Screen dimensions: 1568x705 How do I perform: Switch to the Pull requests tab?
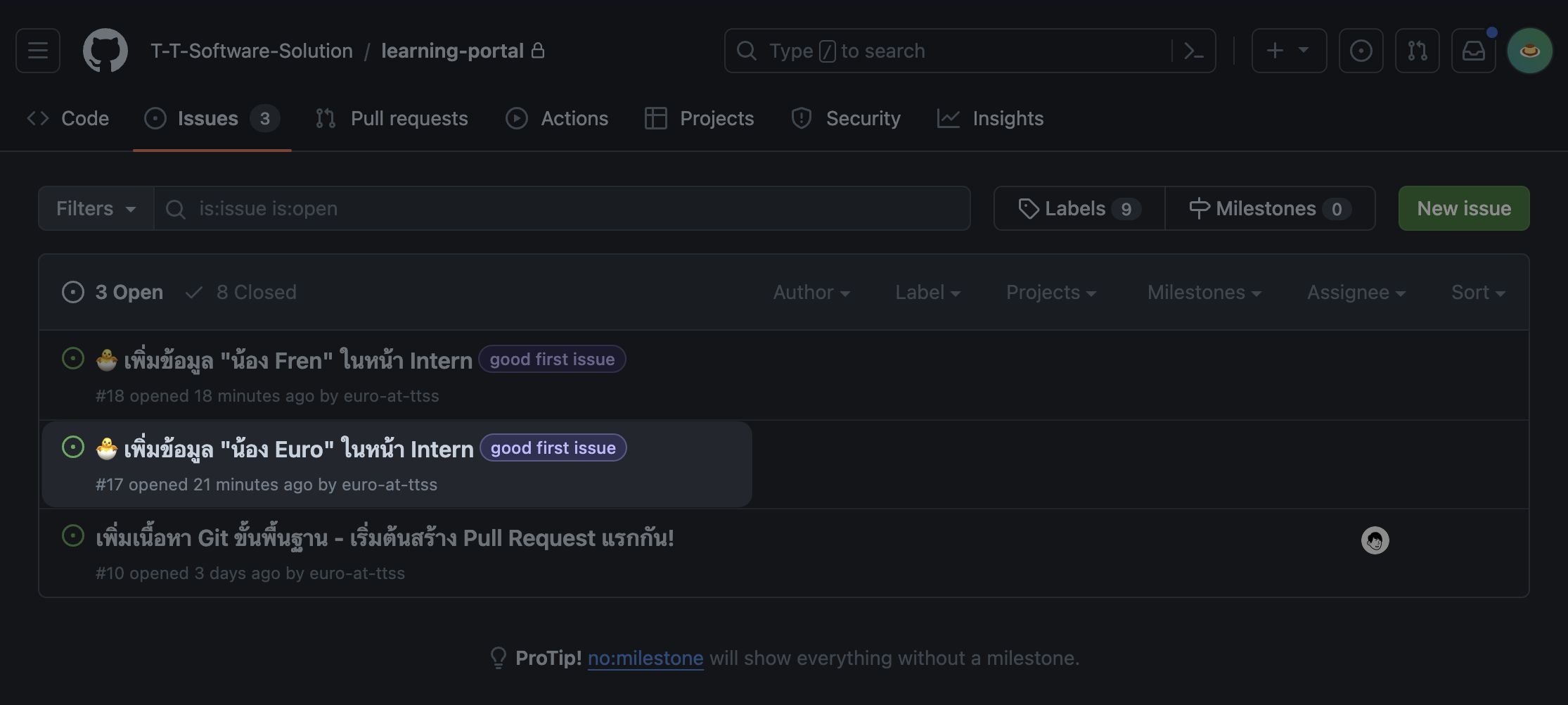(x=392, y=118)
